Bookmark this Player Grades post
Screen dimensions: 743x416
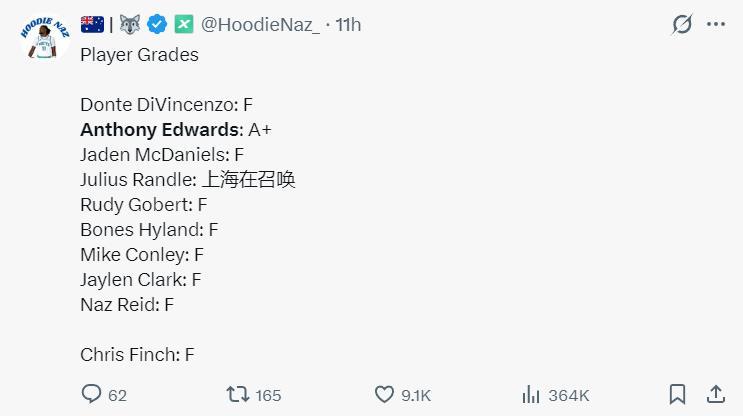pos(677,395)
